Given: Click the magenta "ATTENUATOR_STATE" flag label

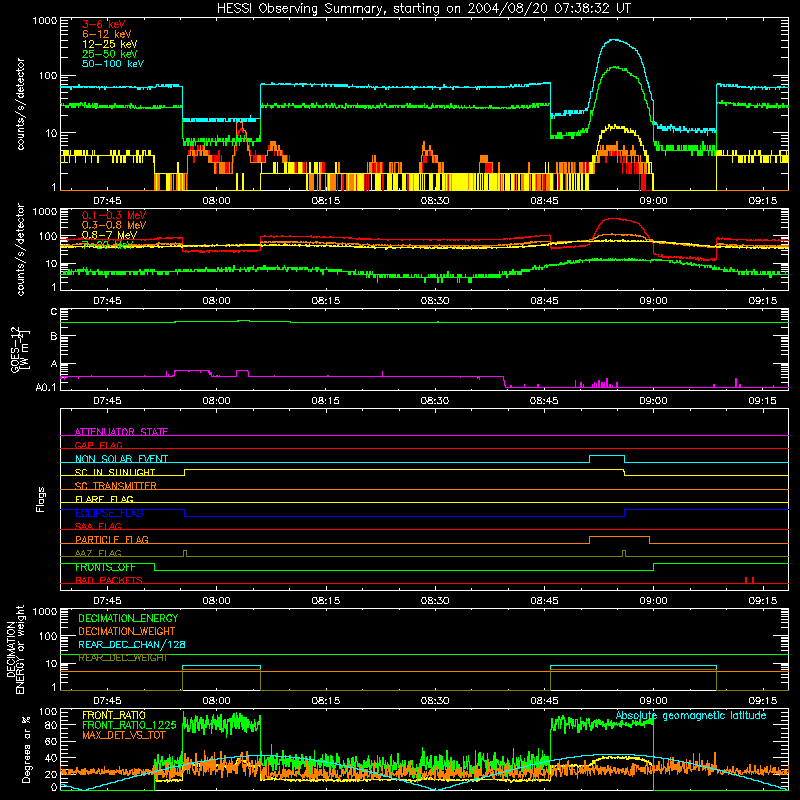Looking at the screenshot, I should [x=121, y=432].
